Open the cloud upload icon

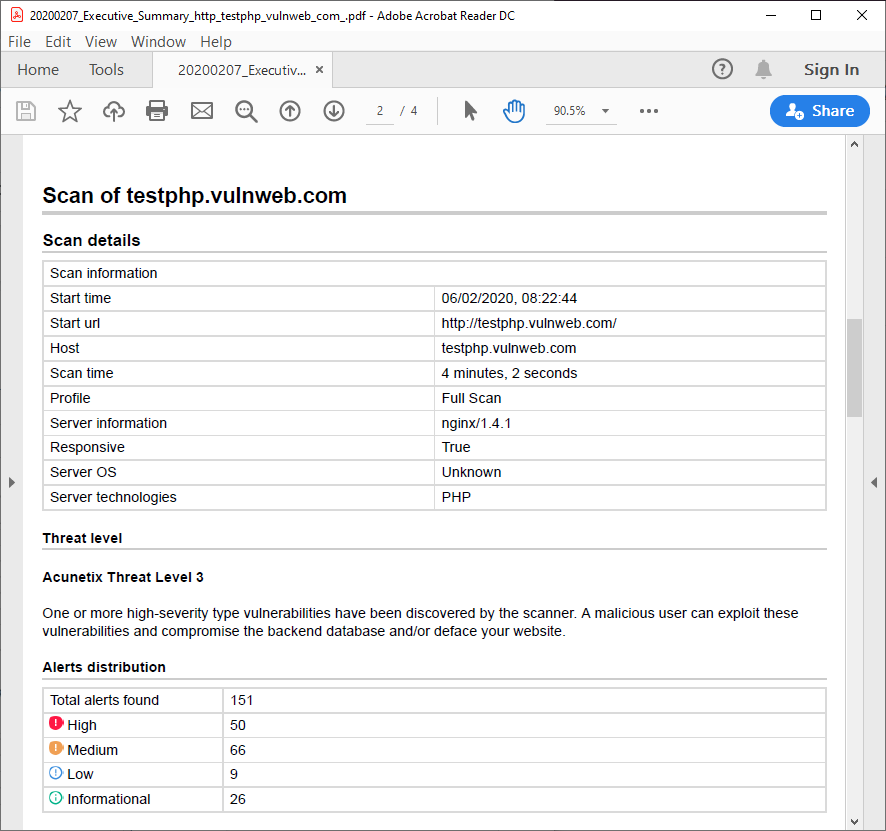point(114,111)
